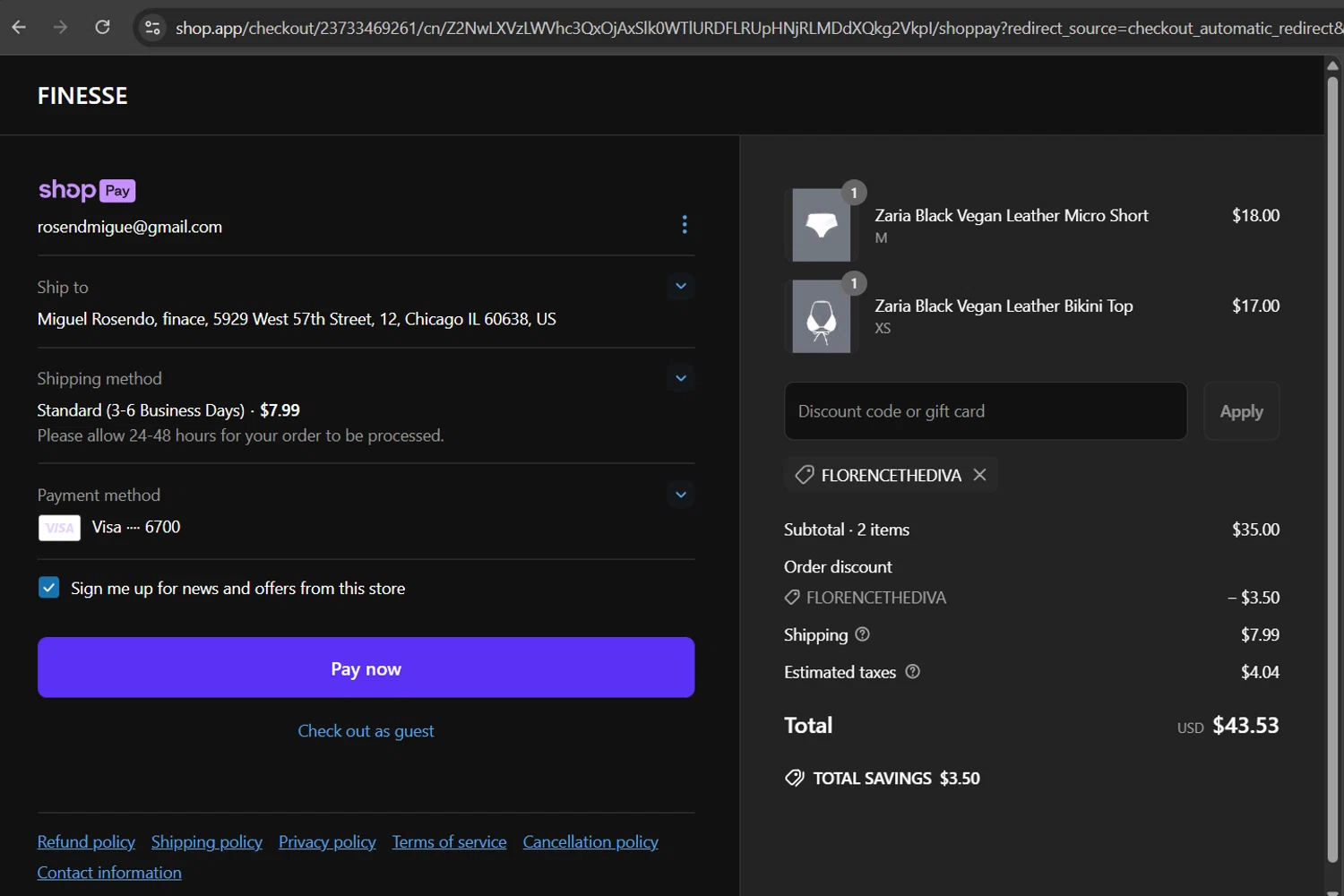Open the Shipping policy link

pyautogui.click(x=207, y=842)
